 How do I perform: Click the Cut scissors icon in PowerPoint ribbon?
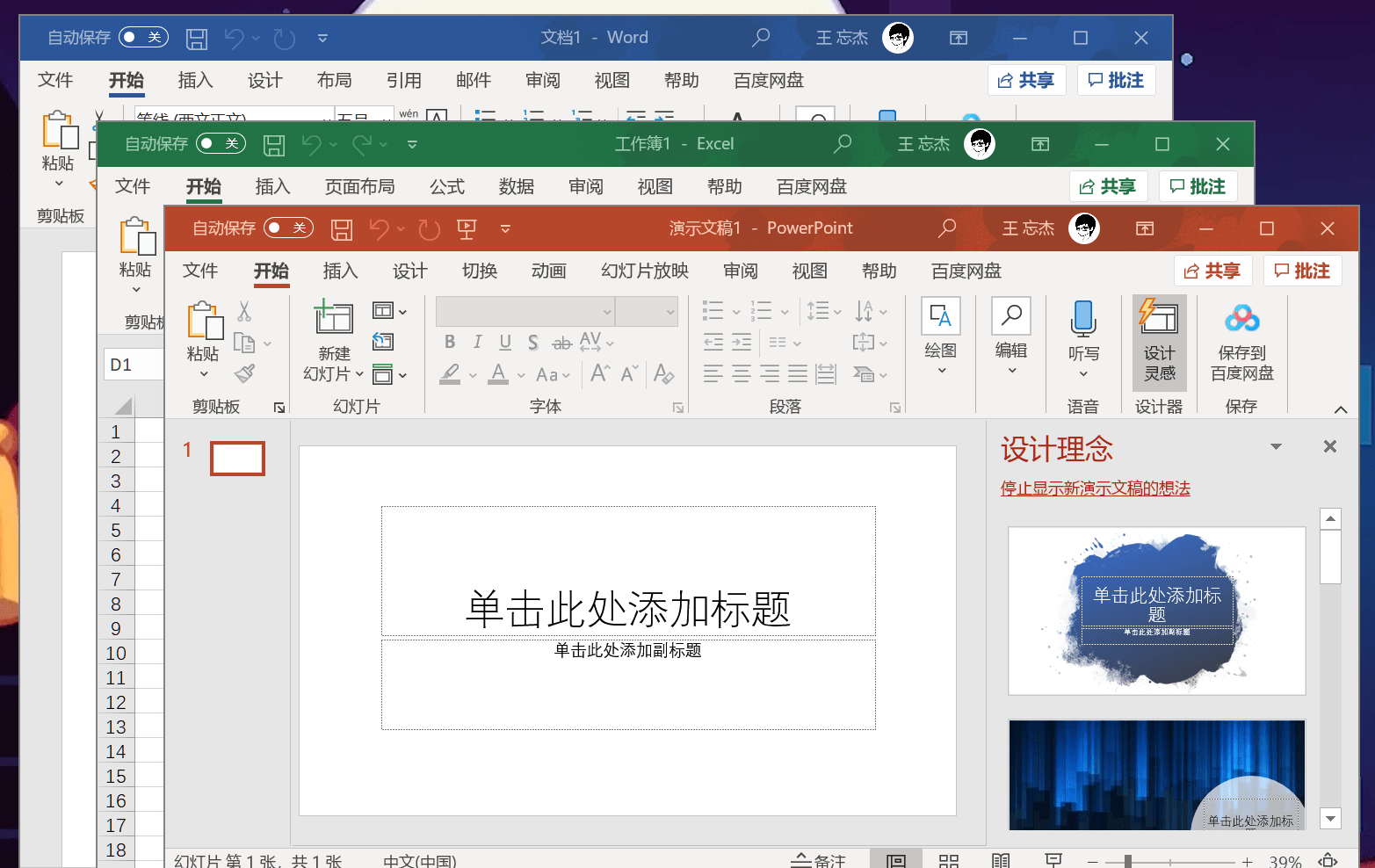(x=244, y=311)
